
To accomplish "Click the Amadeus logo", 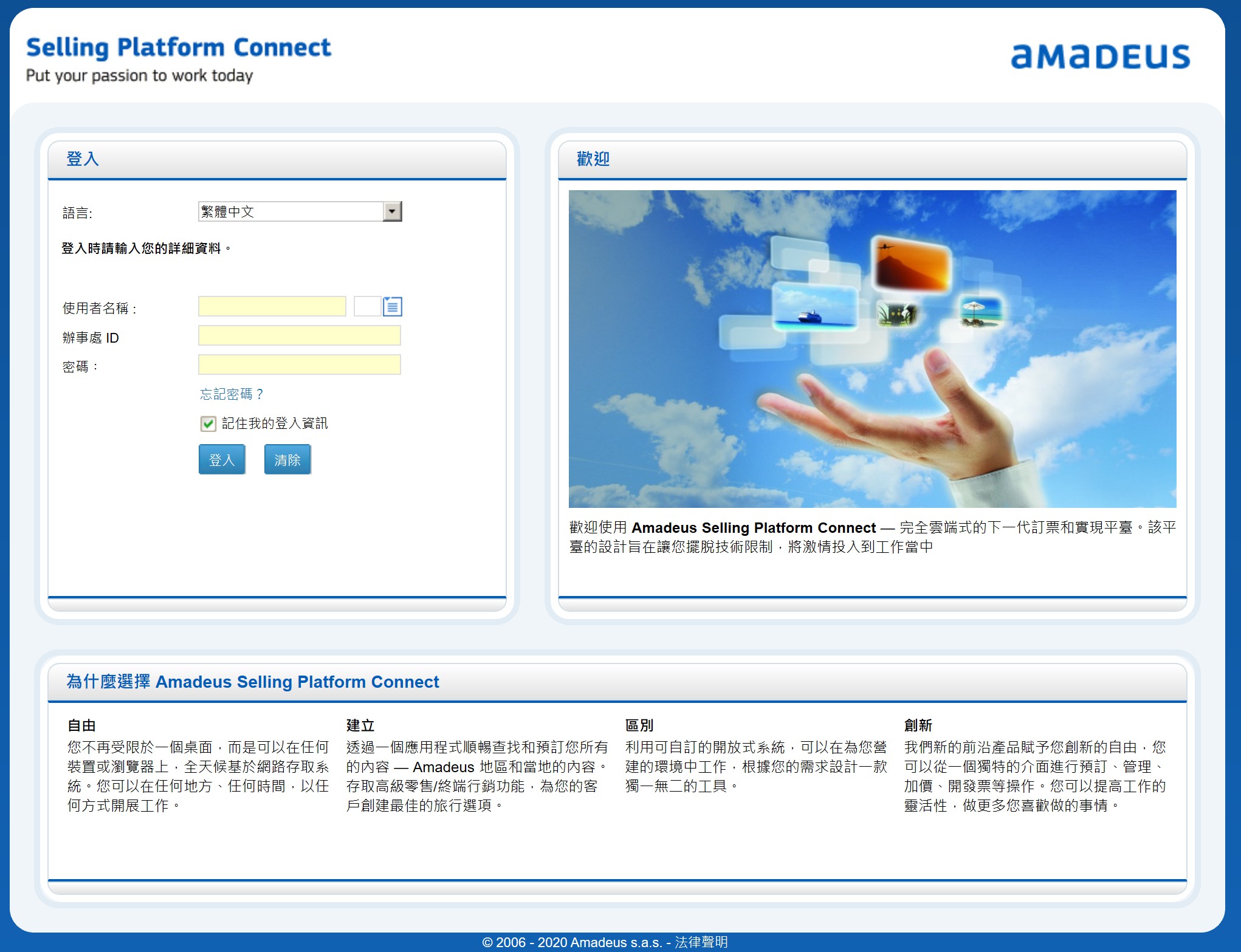I will coord(1100,56).
